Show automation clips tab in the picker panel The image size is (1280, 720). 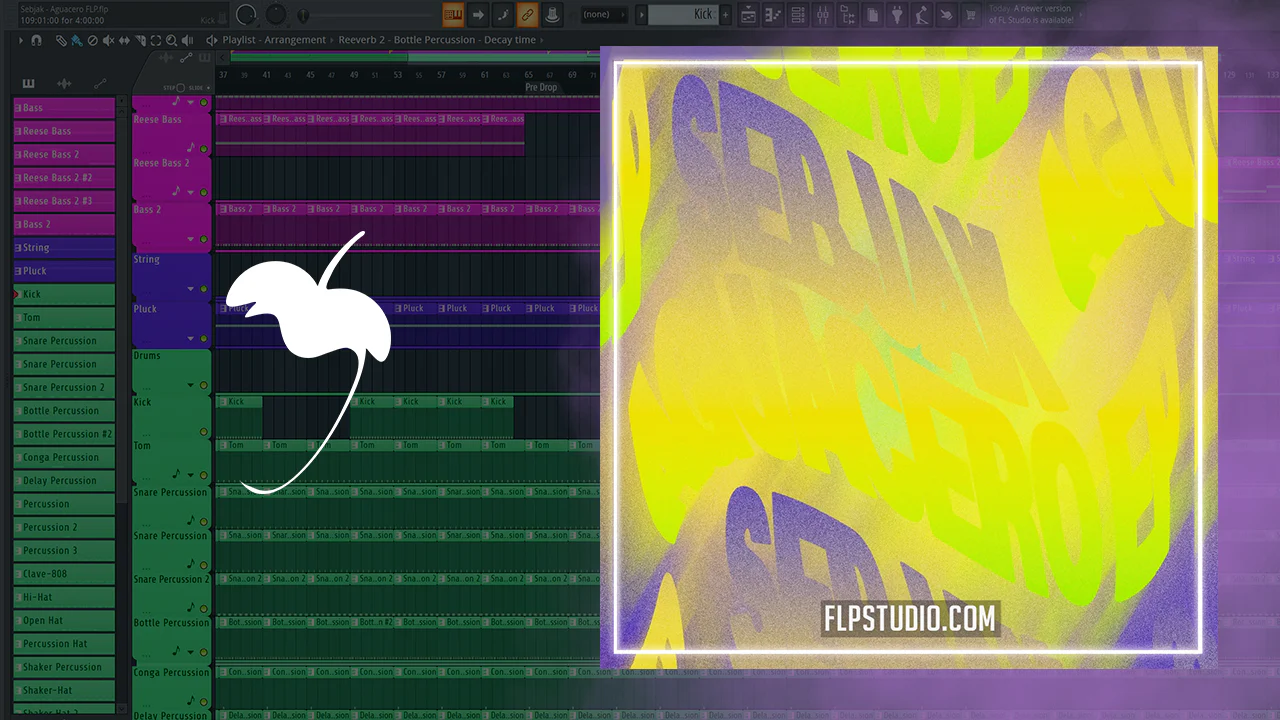[x=100, y=83]
